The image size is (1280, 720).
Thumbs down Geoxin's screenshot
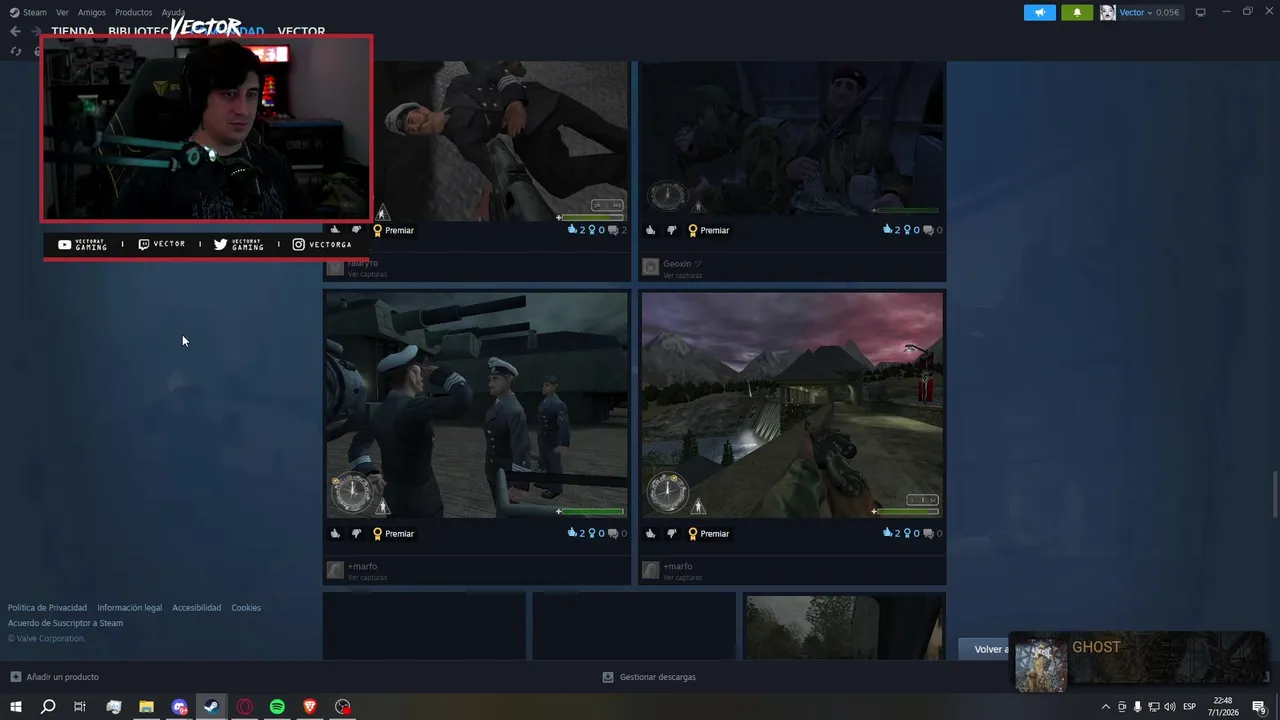672,230
